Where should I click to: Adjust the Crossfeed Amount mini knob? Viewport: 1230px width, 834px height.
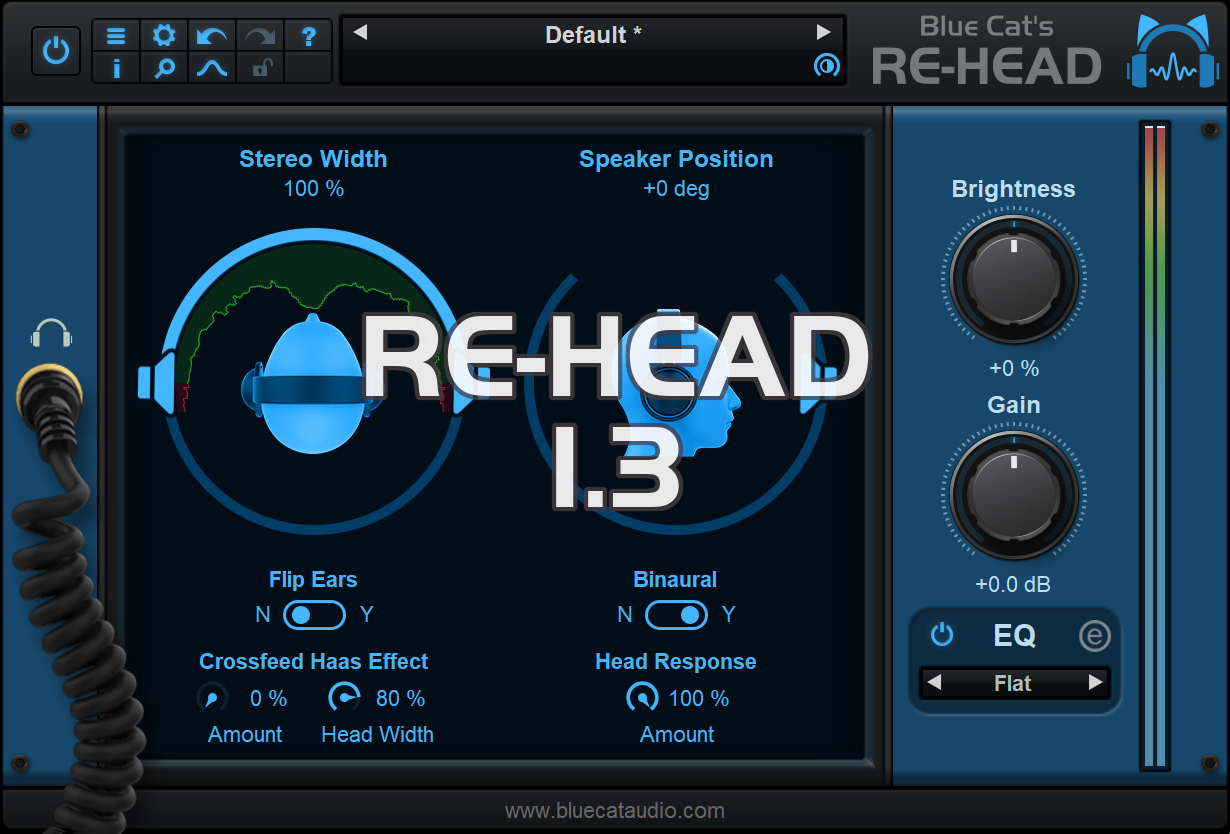click(212, 697)
